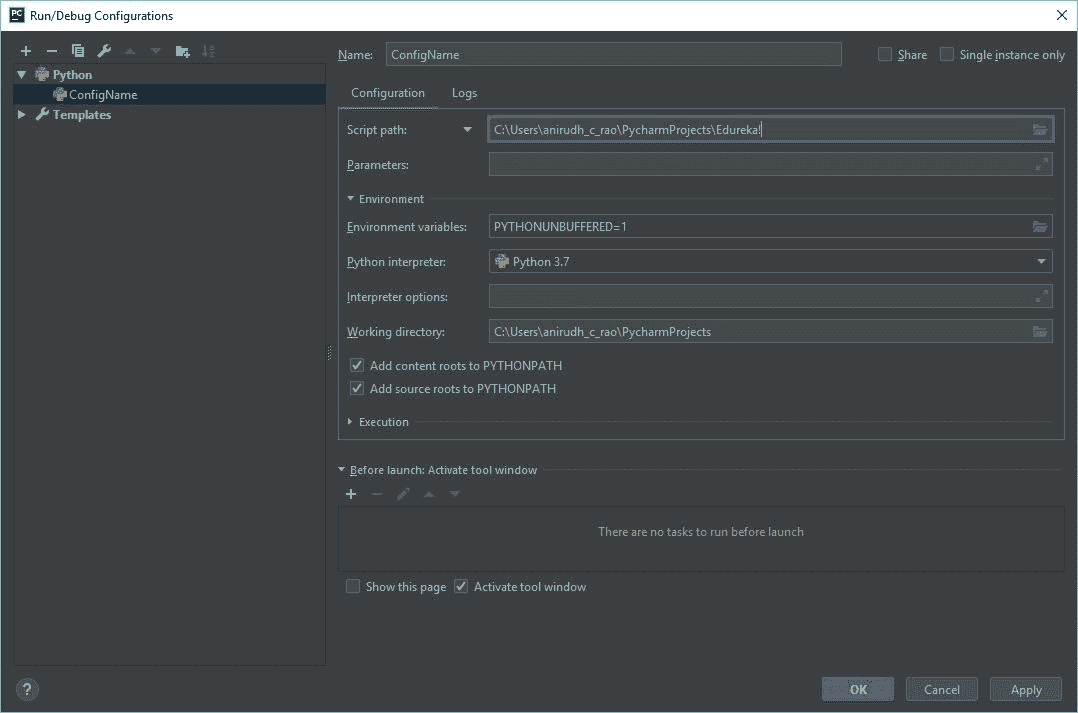Screen dimensions: 1078x713
Task: Create a new folder for configurations
Action: (x=182, y=51)
